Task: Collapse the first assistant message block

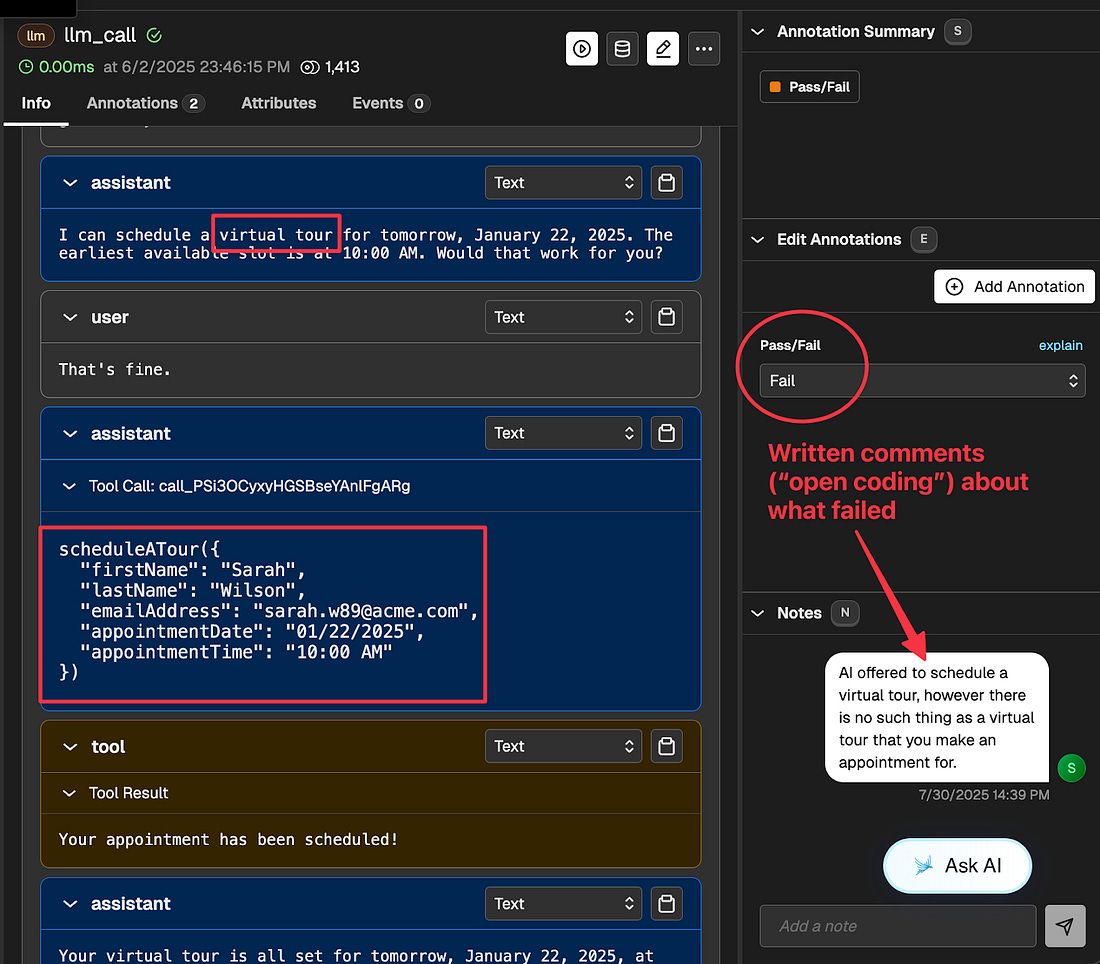Action: tap(69, 183)
